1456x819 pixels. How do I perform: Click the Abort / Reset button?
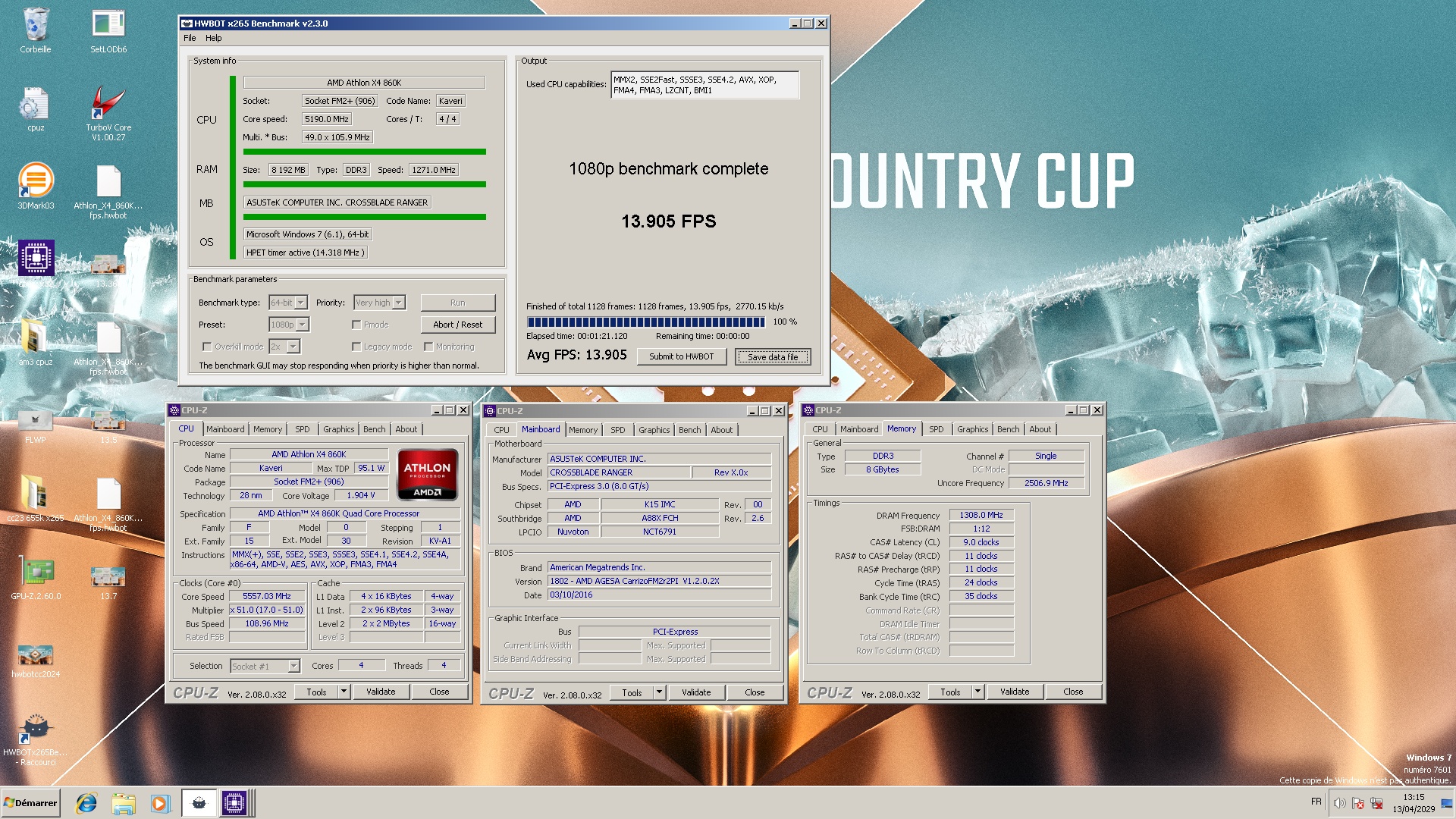point(458,325)
